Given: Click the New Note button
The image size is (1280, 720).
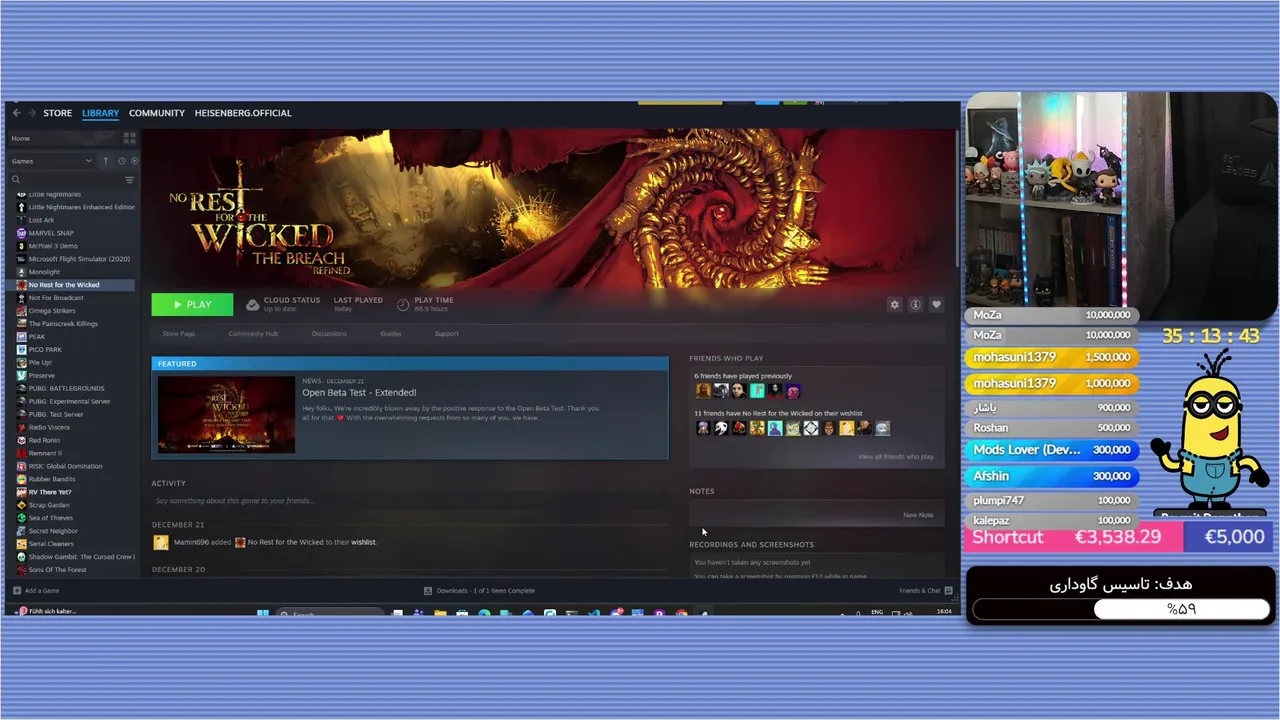Looking at the screenshot, I should click(x=918, y=515).
